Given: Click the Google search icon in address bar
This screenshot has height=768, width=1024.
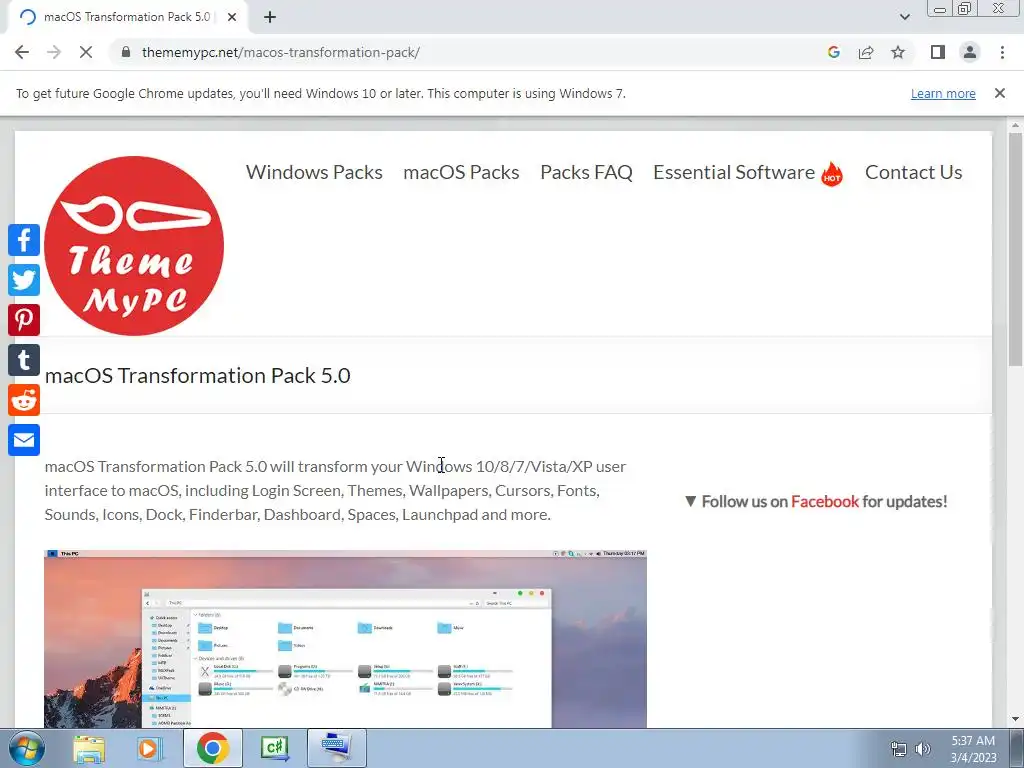Looking at the screenshot, I should [x=833, y=52].
